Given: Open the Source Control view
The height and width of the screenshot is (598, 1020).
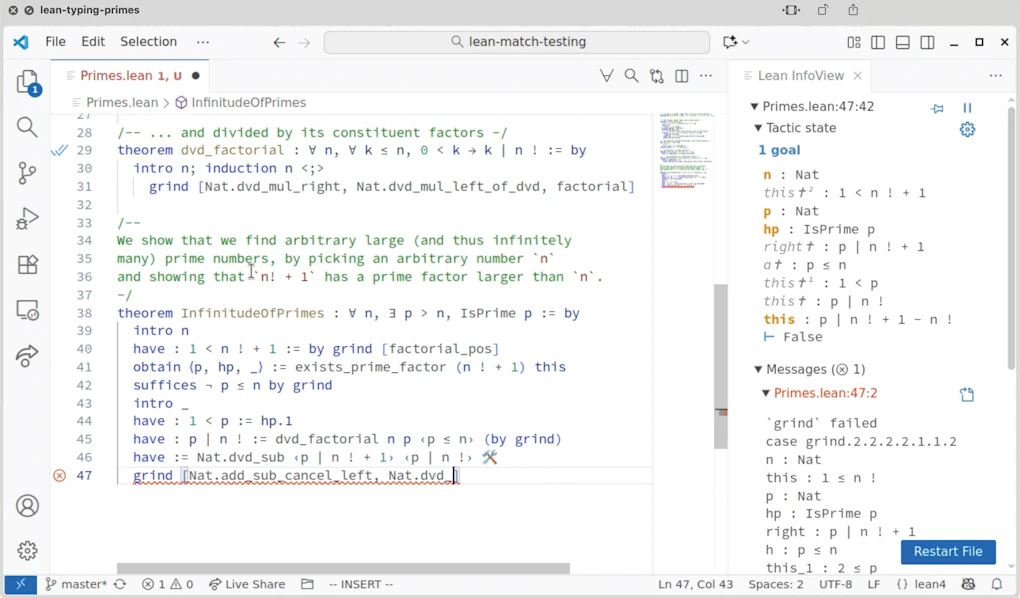Looking at the screenshot, I should pyautogui.click(x=27, y=173).
